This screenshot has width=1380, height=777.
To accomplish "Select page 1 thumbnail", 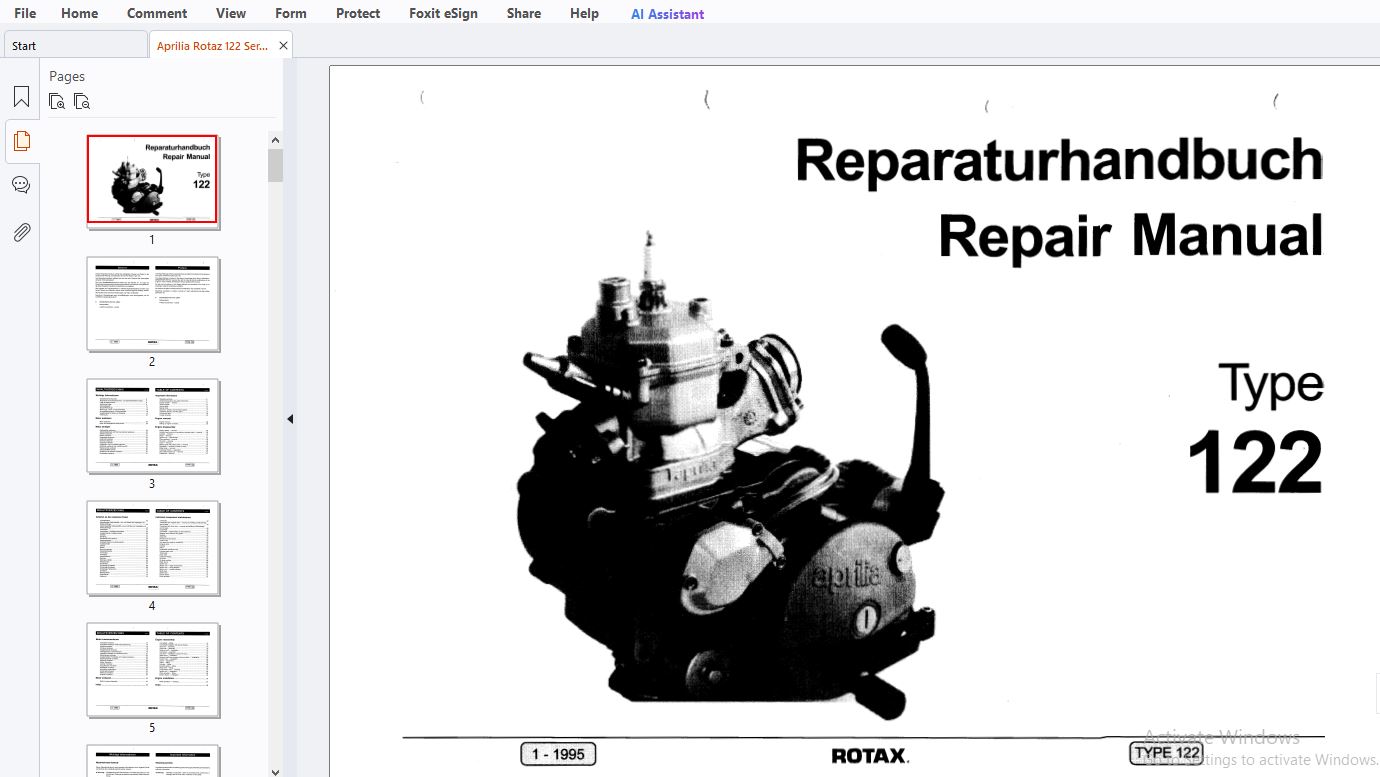I will click(152, 179).
